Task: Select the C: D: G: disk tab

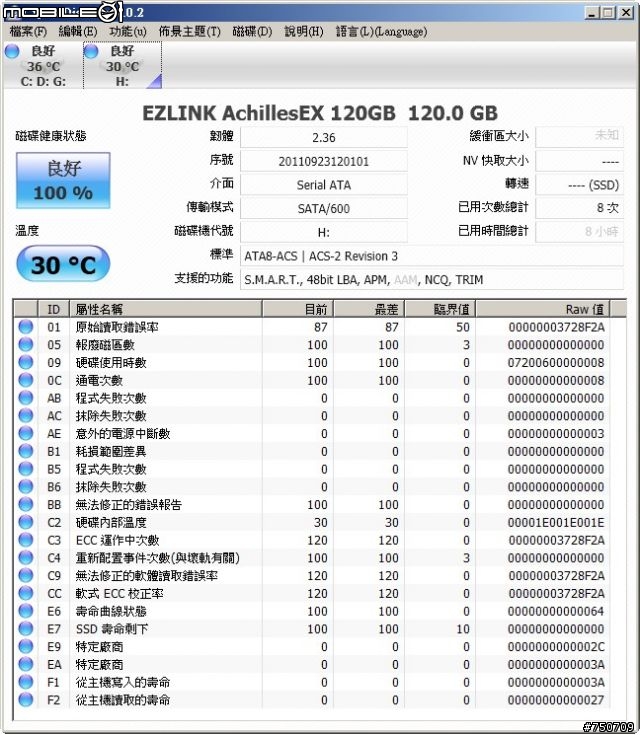Action: coord(43,65)
